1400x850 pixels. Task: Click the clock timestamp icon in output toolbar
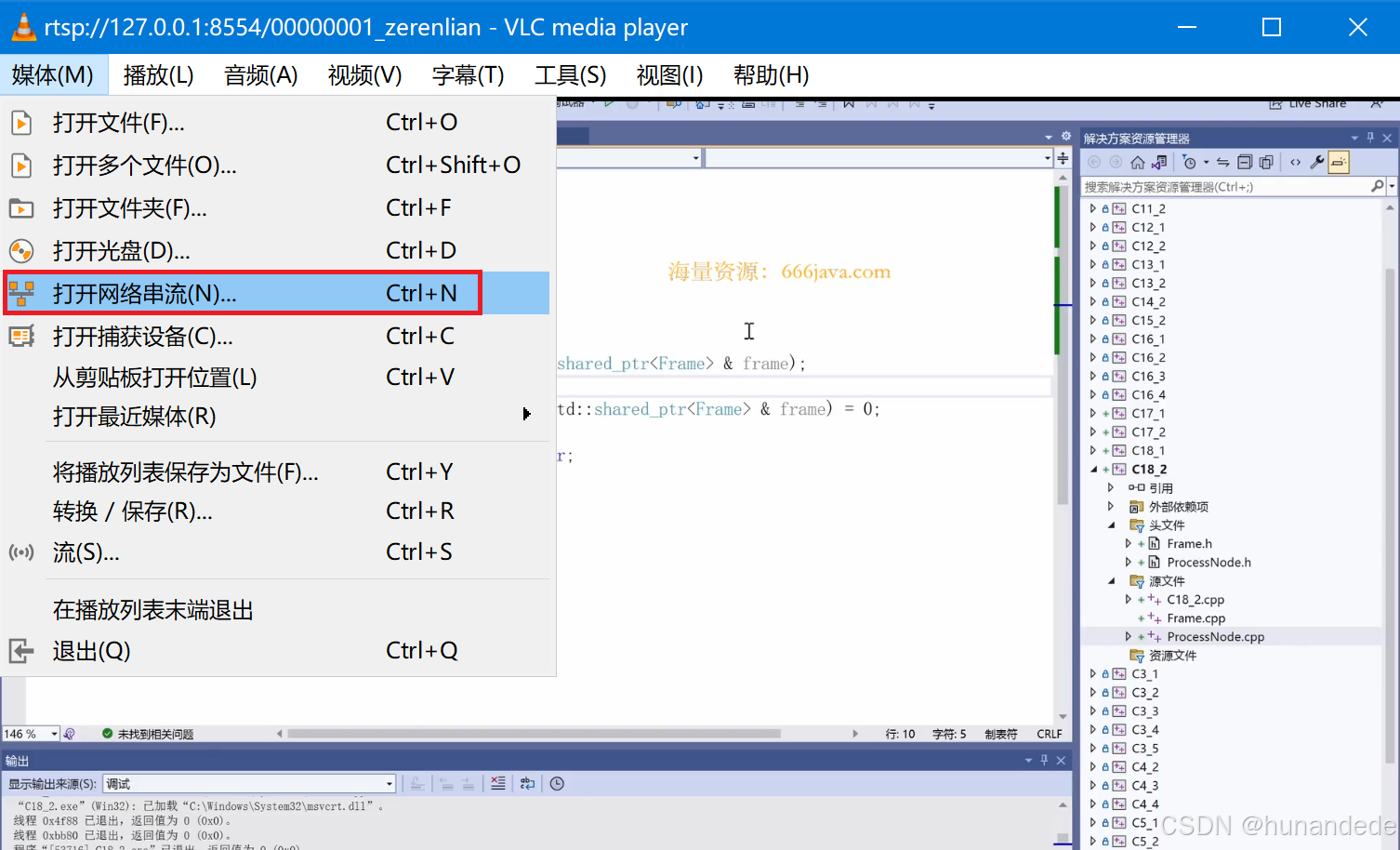pyautogui.click(x=557, y=784)
